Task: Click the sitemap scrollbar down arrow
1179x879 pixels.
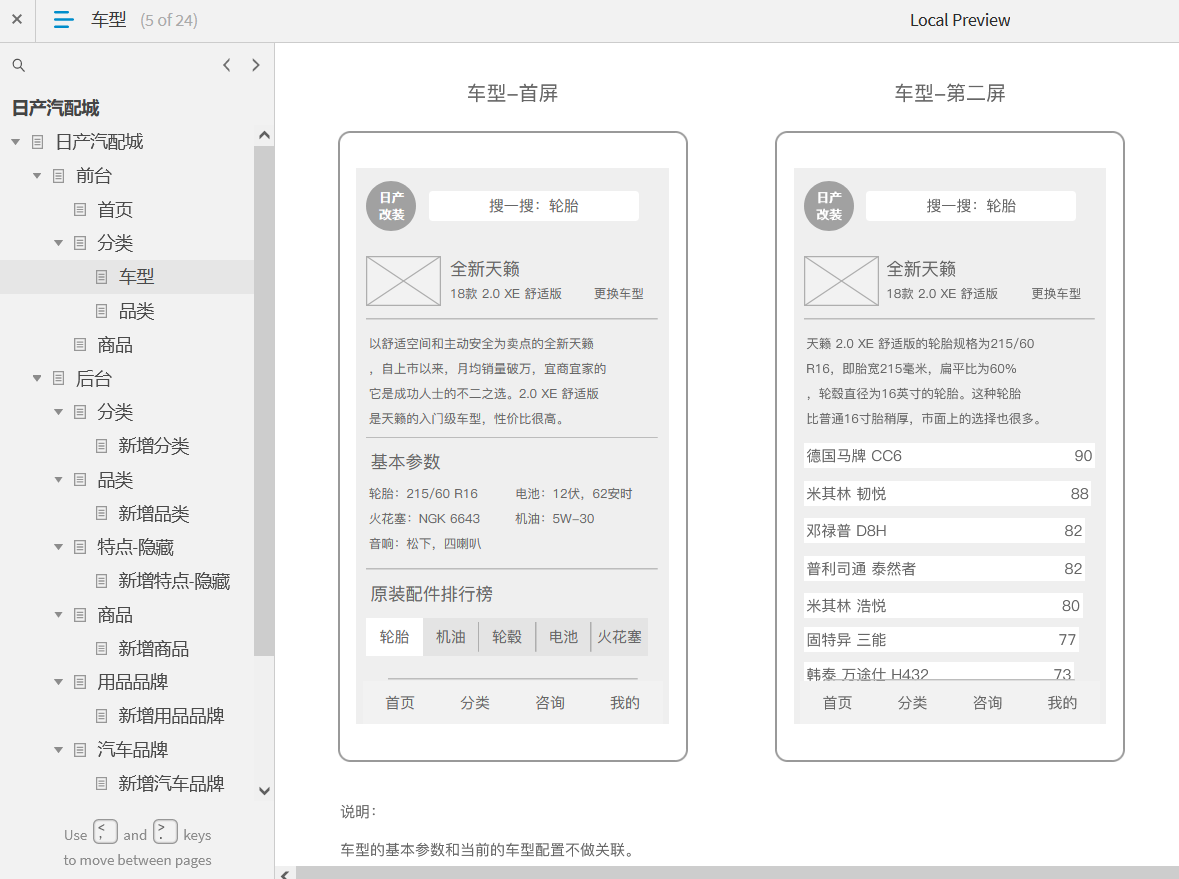Action: point(264,791)
